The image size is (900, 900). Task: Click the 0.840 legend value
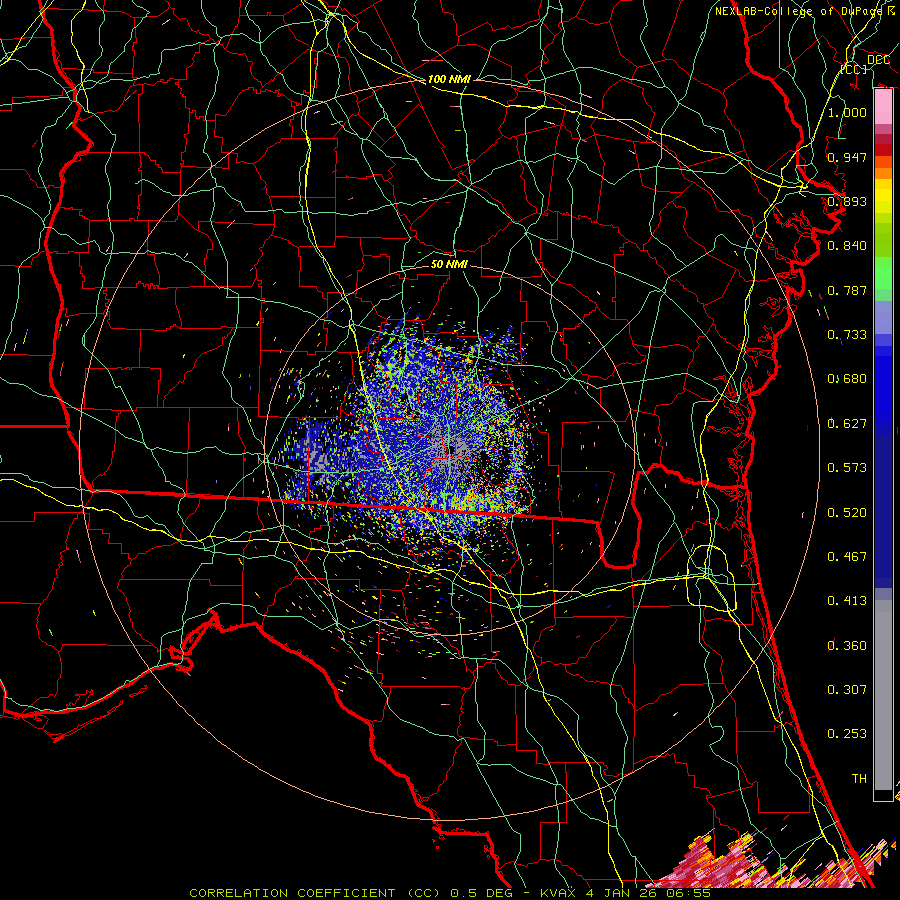[847, 246]
